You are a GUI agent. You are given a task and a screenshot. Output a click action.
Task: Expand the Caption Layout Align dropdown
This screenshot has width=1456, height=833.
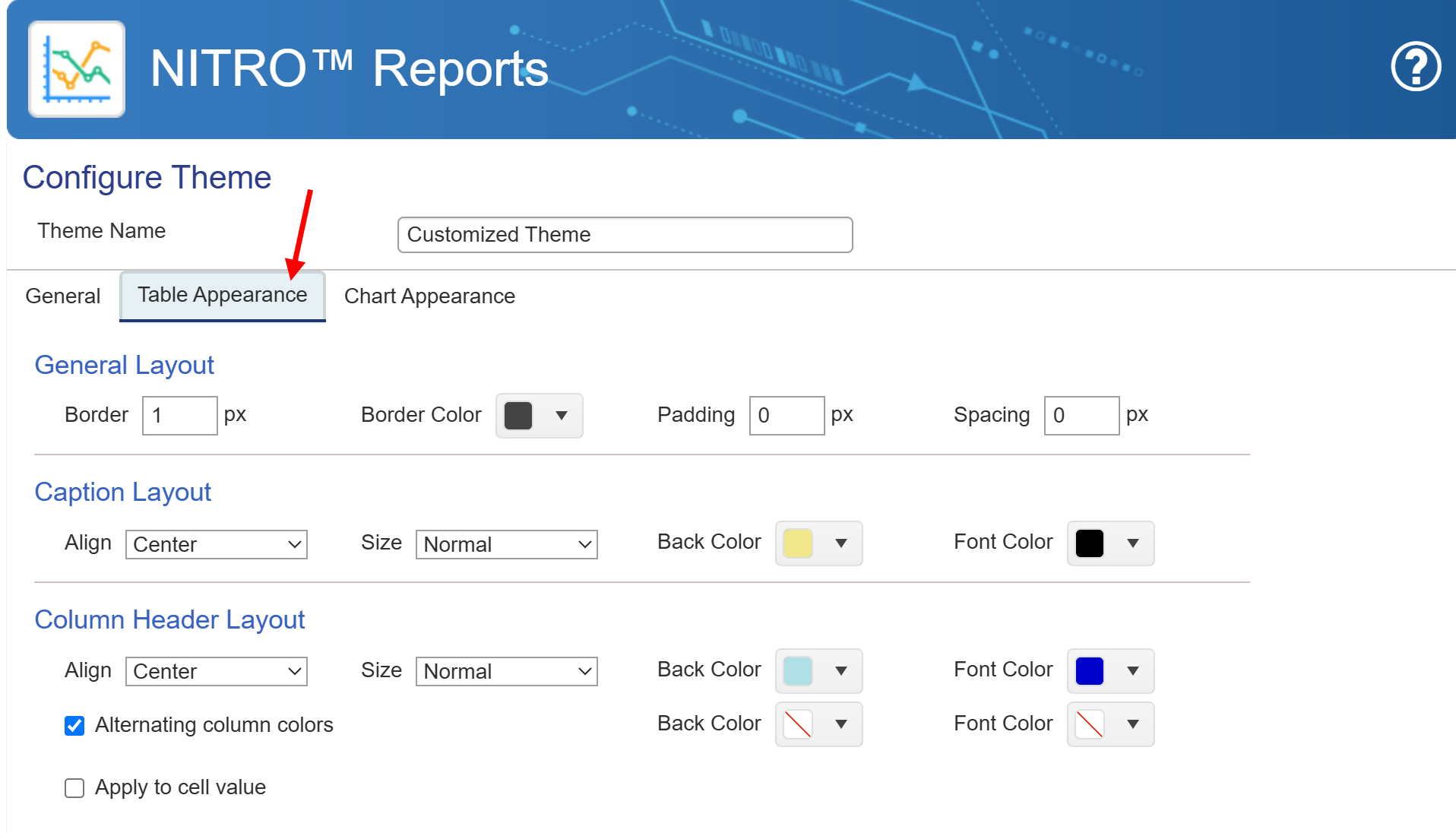click(217, 544)
